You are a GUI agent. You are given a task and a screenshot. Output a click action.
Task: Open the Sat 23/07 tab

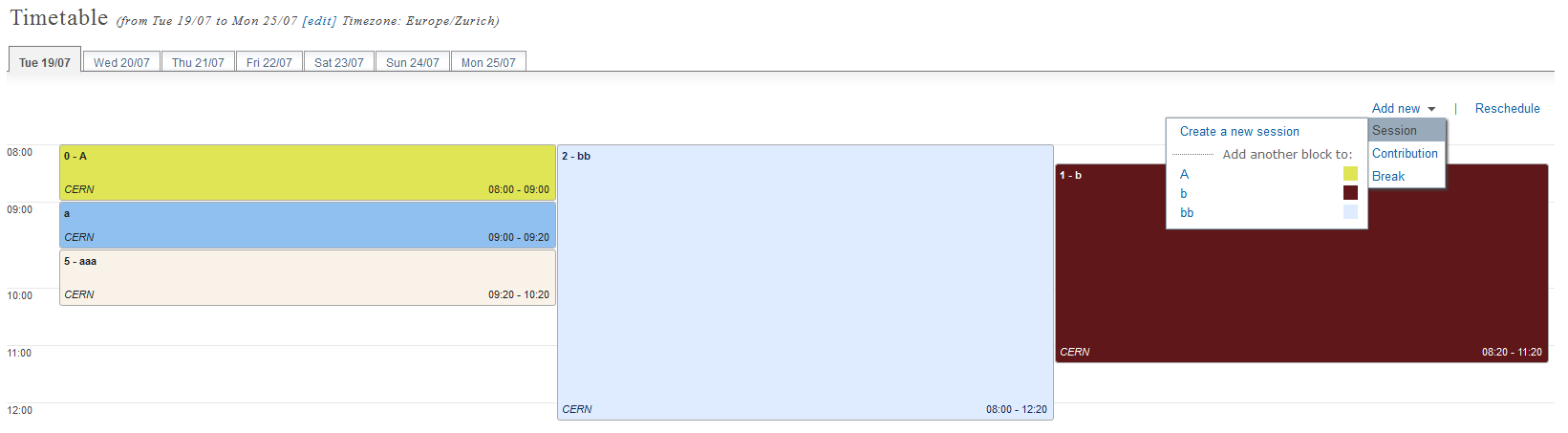[x=339, y=62]
